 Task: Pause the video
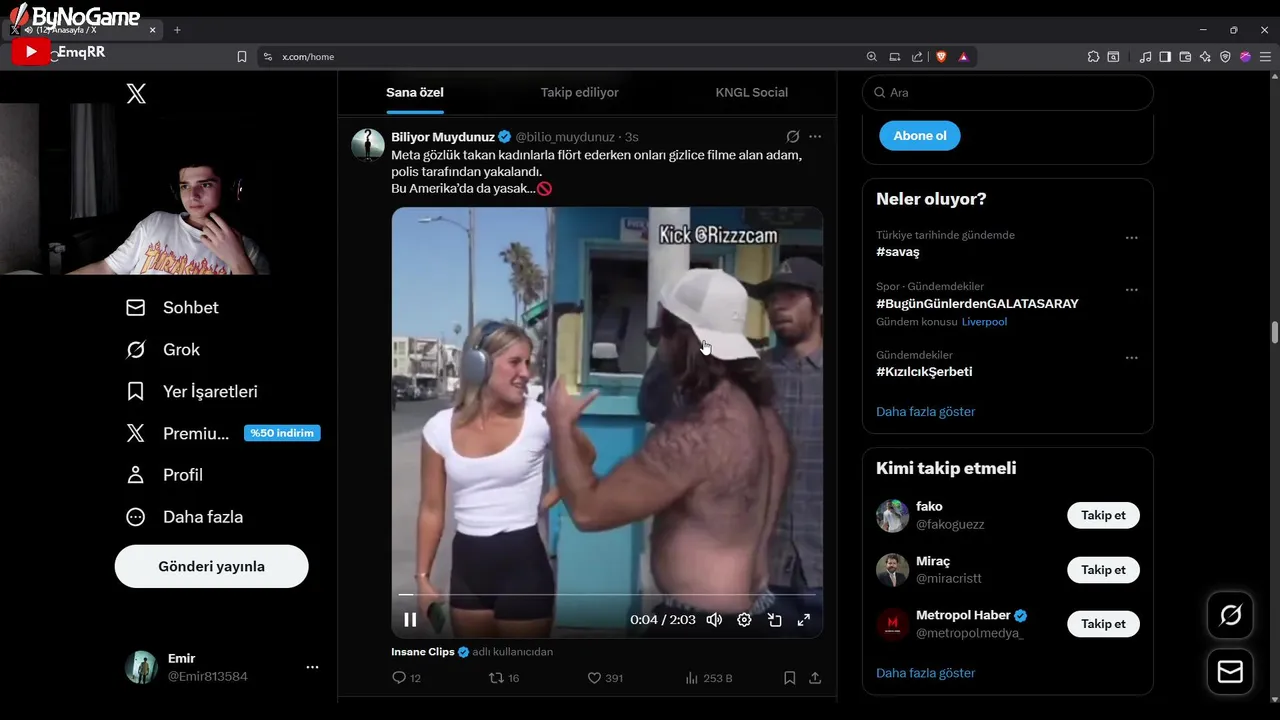[410, 620]
